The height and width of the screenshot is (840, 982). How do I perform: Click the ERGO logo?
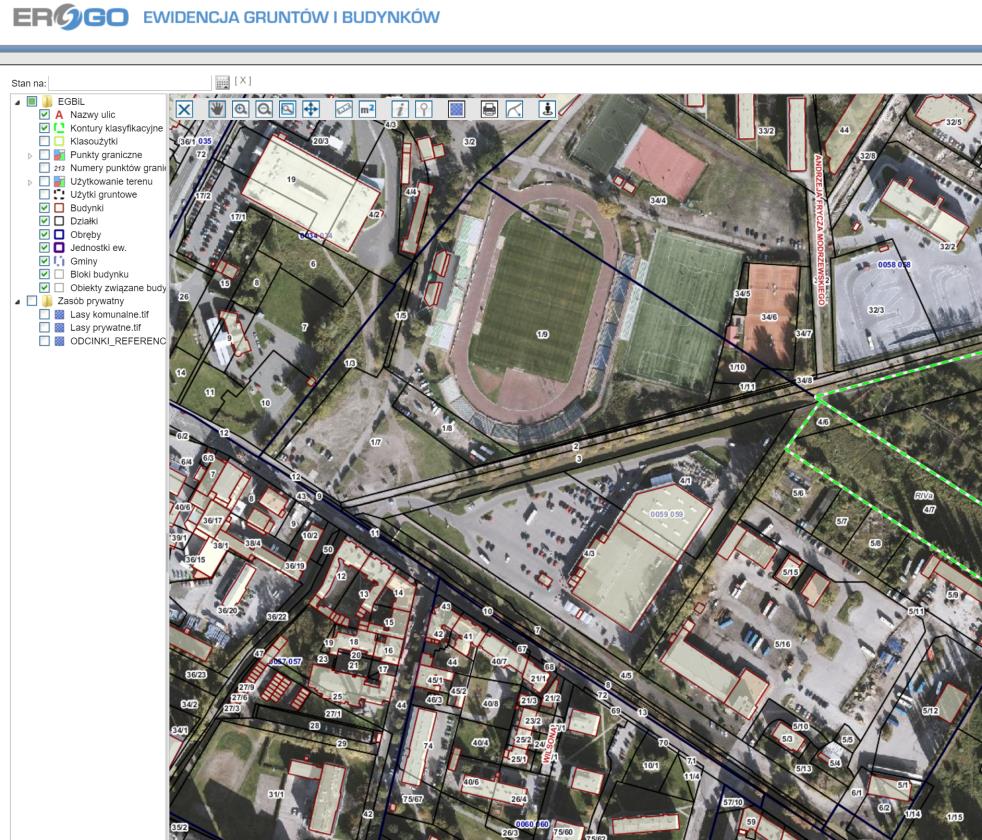tap(71, 18)
